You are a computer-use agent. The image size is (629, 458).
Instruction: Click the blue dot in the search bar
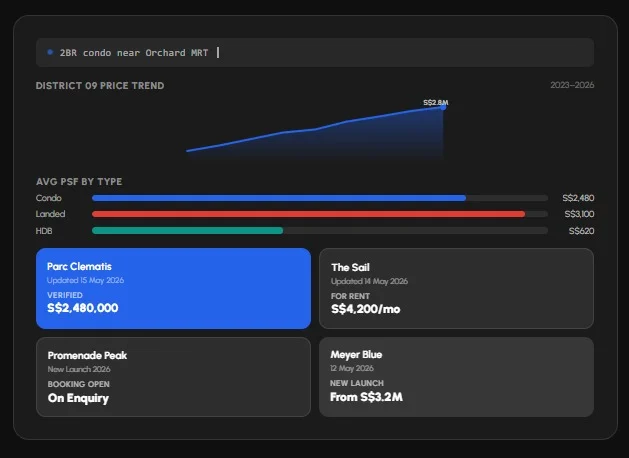50,52
